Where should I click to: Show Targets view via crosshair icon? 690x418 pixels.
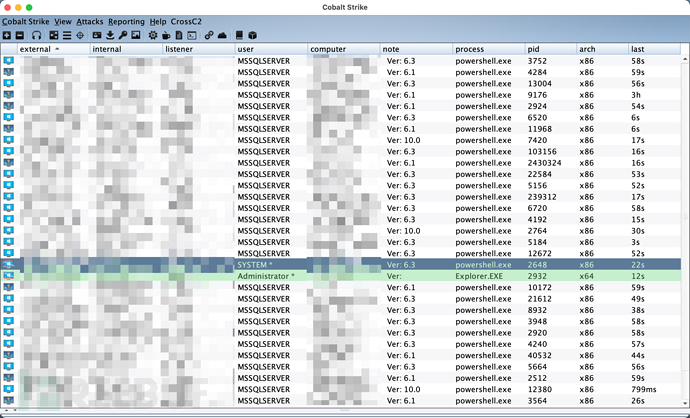coord(80,35)
